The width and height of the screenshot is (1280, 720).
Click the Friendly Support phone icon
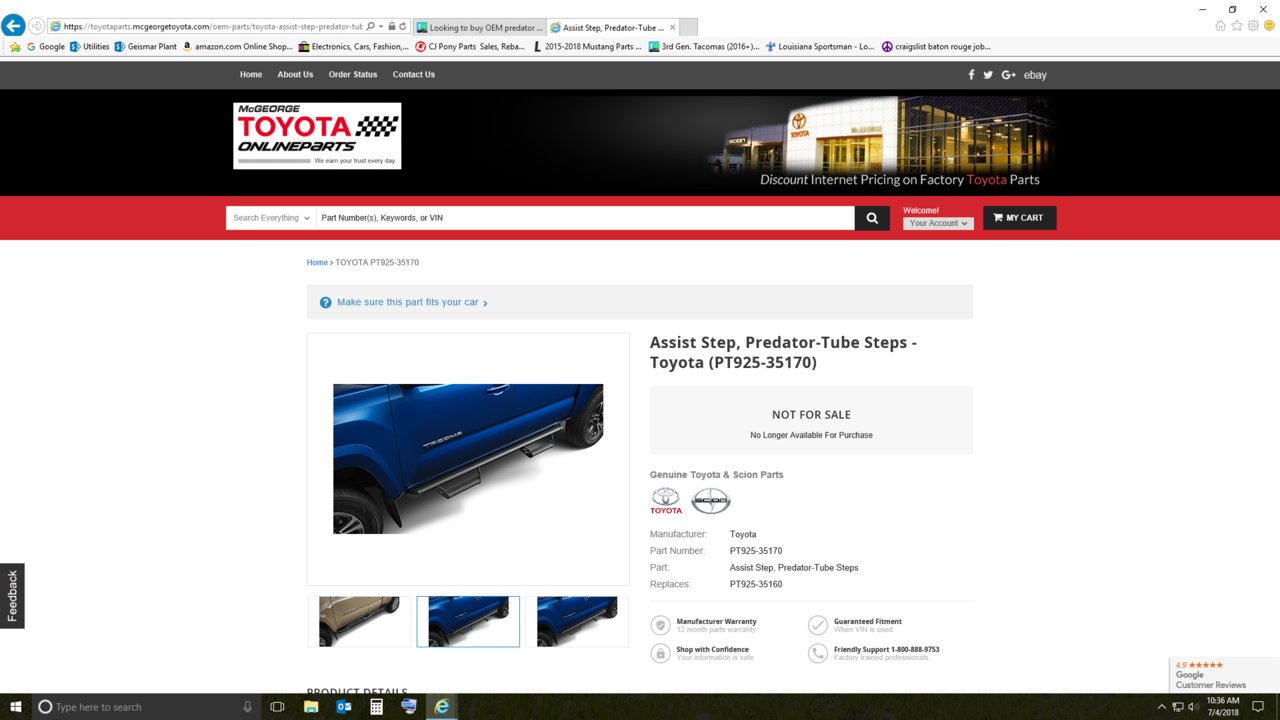pos(818,653)
